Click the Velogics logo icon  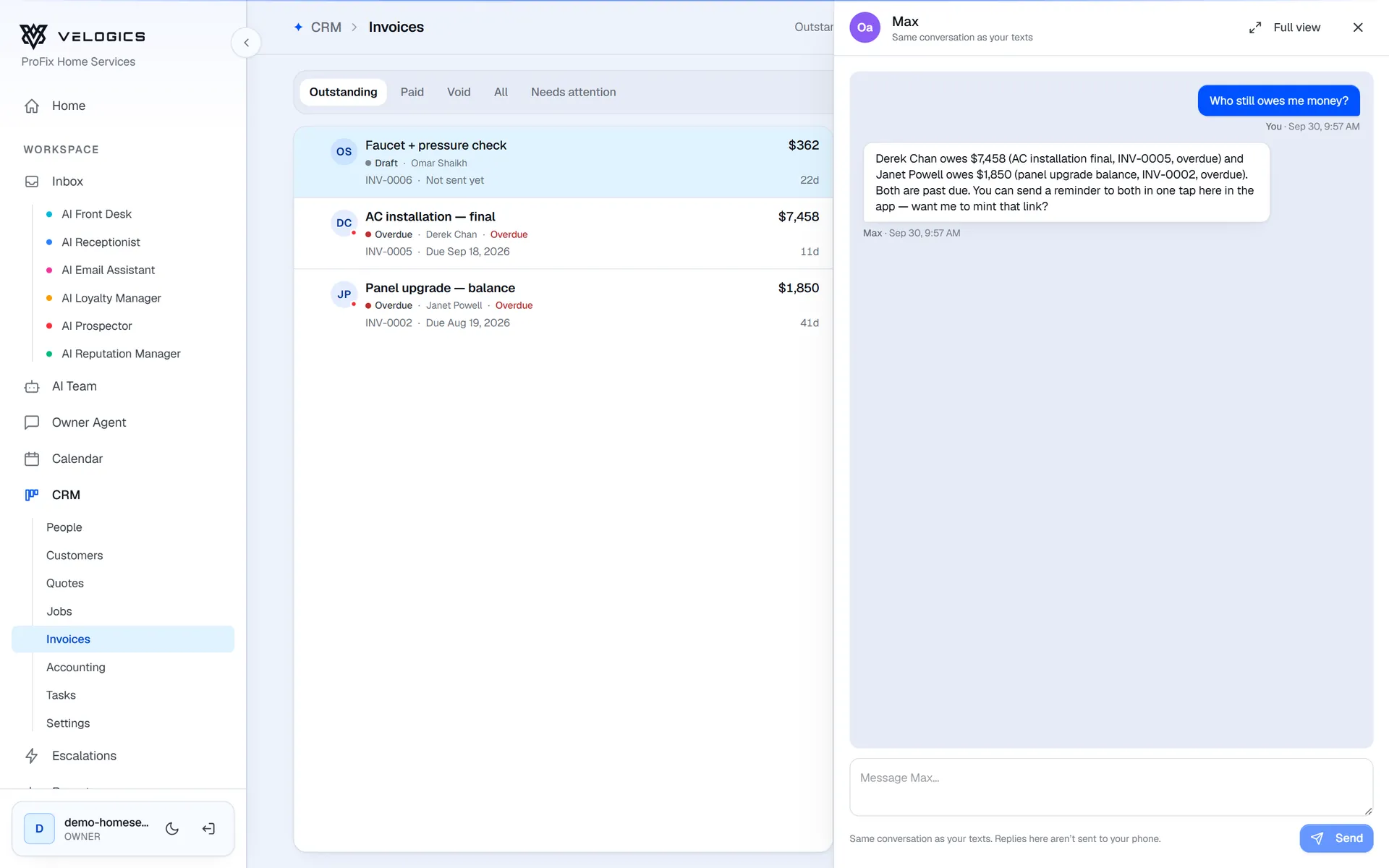33,35
